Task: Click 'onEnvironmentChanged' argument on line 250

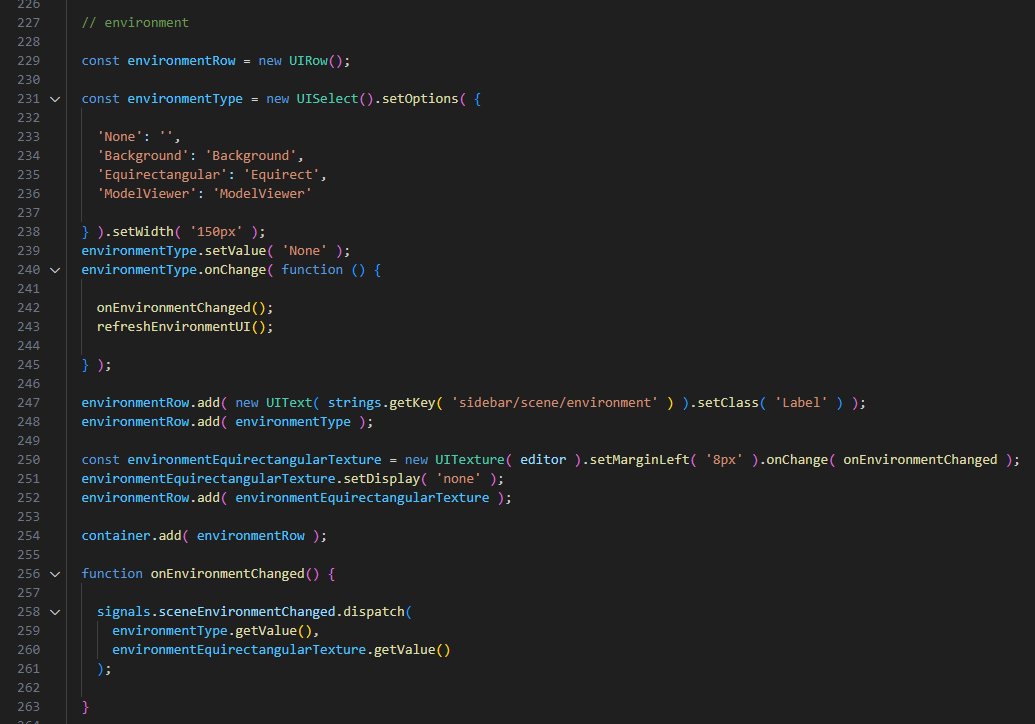Action: pos(920,460)
